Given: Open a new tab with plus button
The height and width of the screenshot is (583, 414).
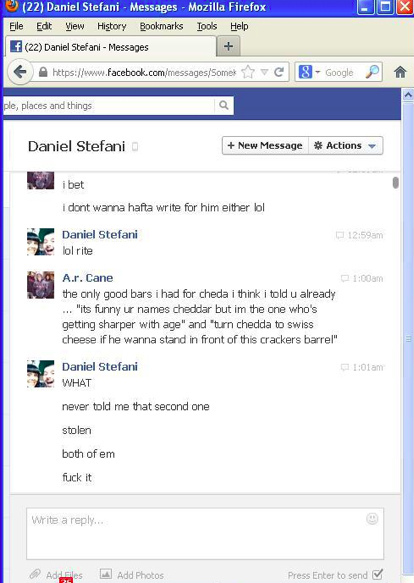Looking at the screenshot, I should click(x=228, y=46).
